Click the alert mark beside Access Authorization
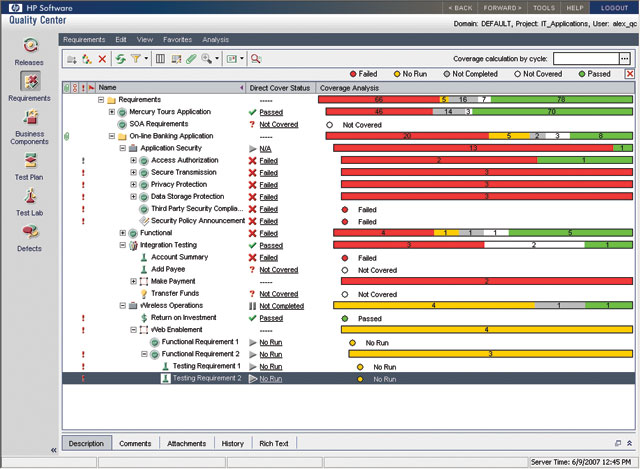Screen dimensions: 640x469 (x=83, y=161)
